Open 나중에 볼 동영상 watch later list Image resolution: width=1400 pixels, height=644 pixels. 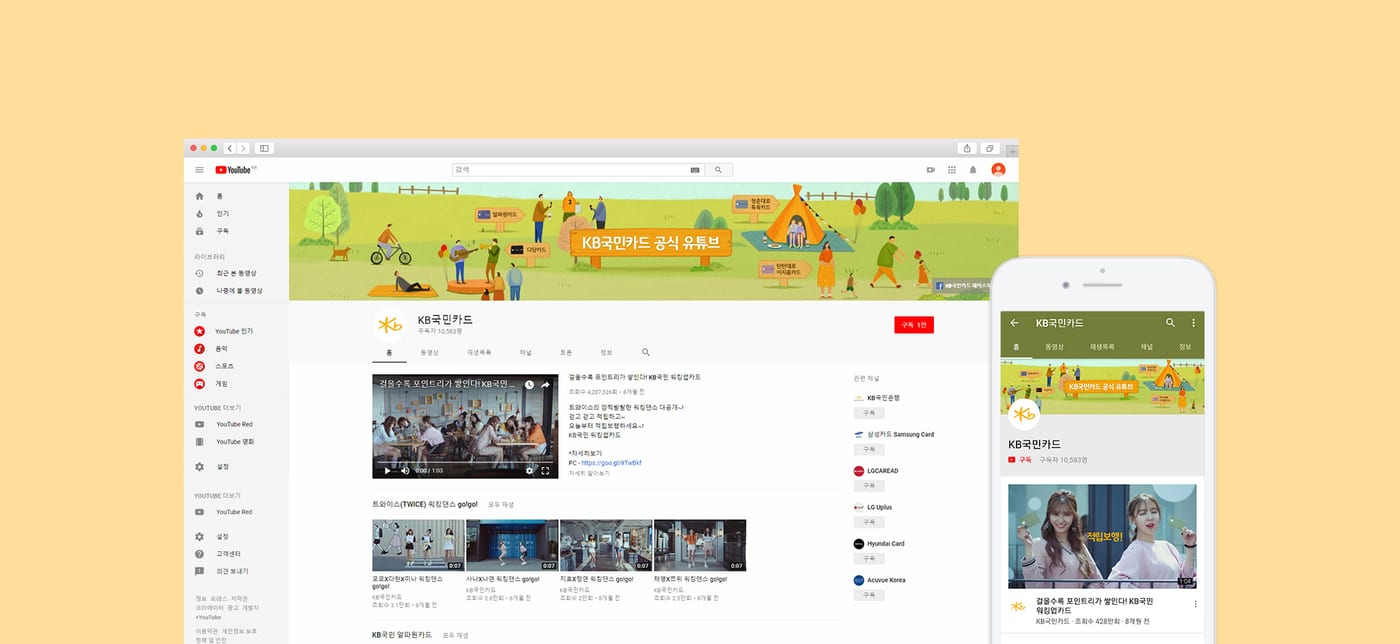click(x=237, y=291)
